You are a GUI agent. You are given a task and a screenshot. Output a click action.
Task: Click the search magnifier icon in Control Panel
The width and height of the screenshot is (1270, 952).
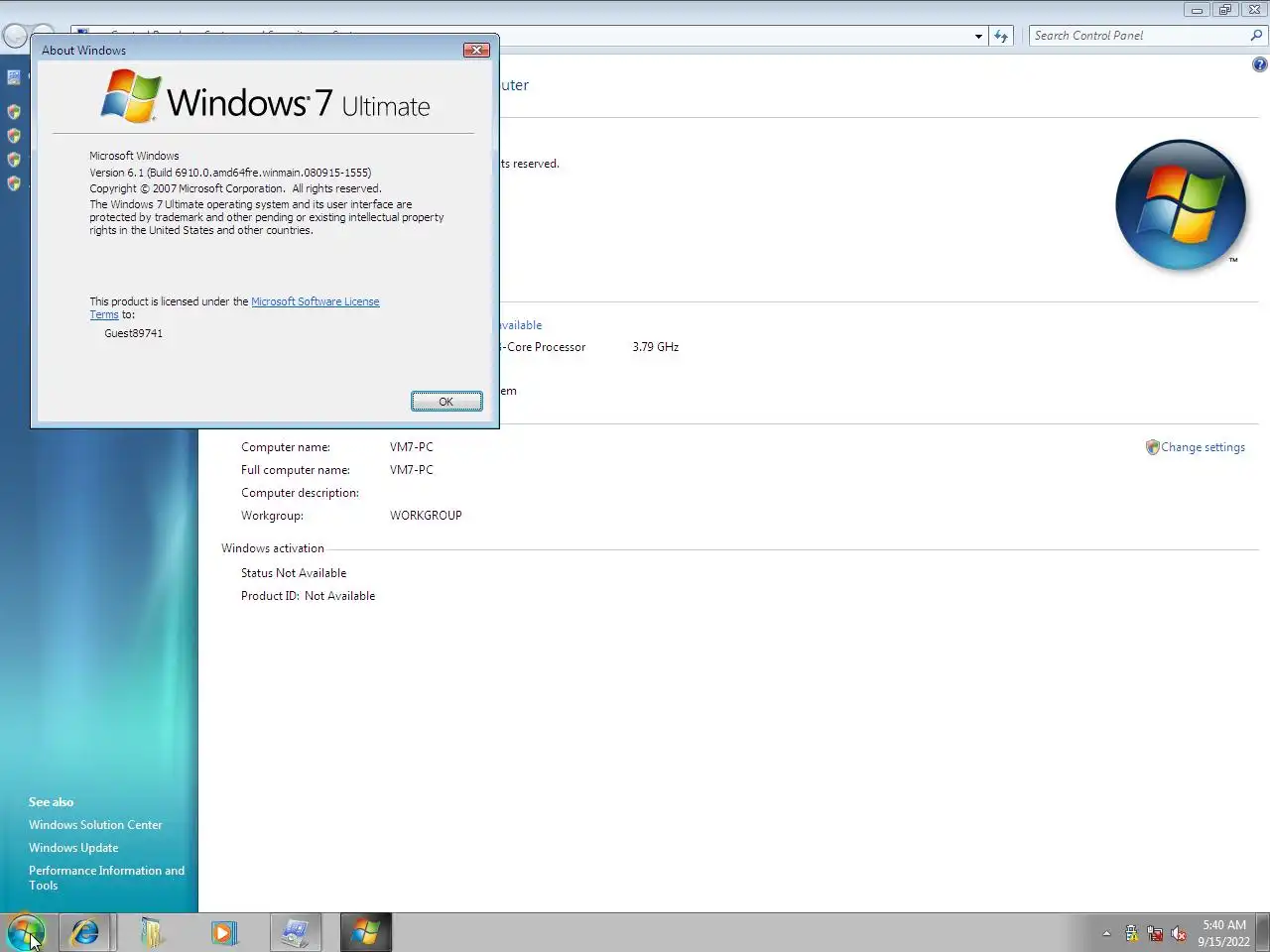(x=1256, y=36)
